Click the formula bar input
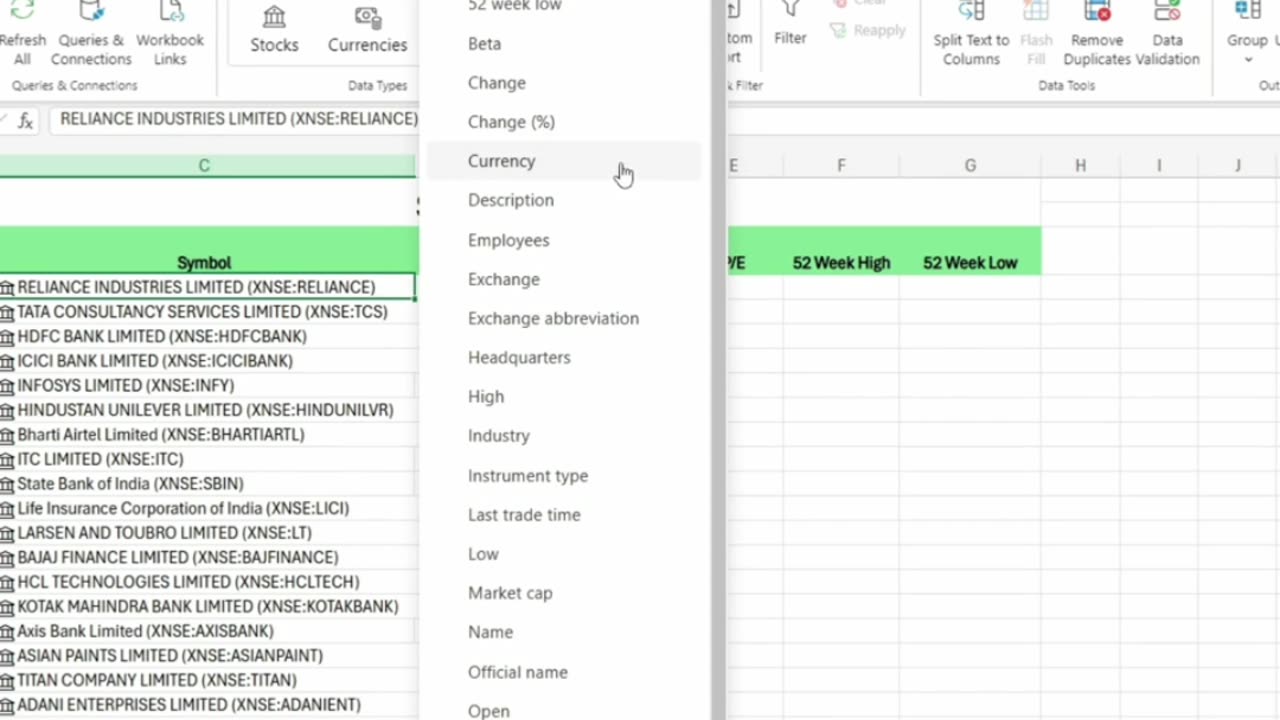The image size is (1280, 720). pos(238,119)
